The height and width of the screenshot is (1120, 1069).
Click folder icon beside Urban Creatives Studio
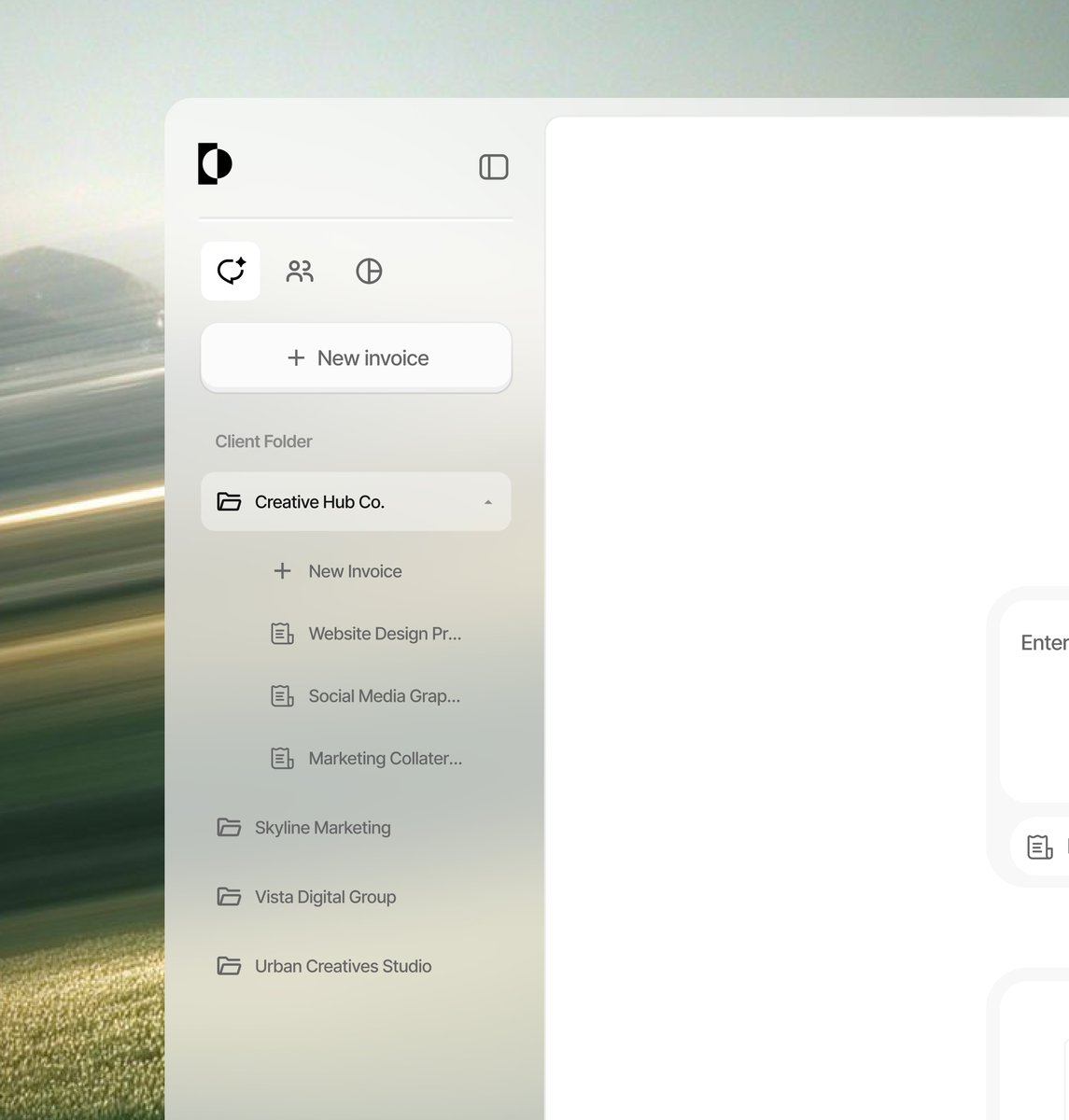point(229,965)
